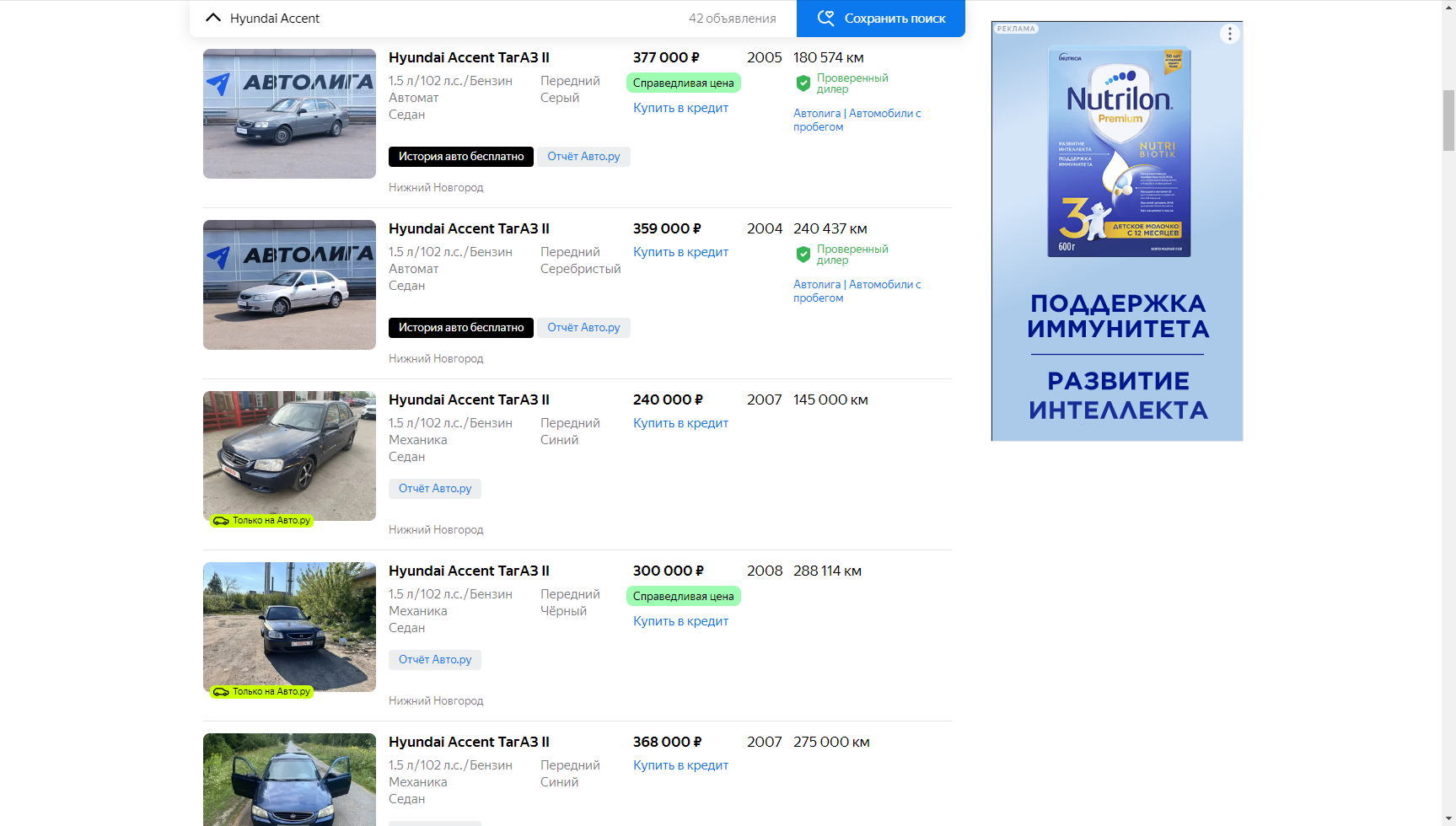The width and height of the screenshot is (1456, 826).
Task: Open the 240 000 ₽ Hyundai Accent listing title
Action: pyautogui.click(x=469, y=400)
